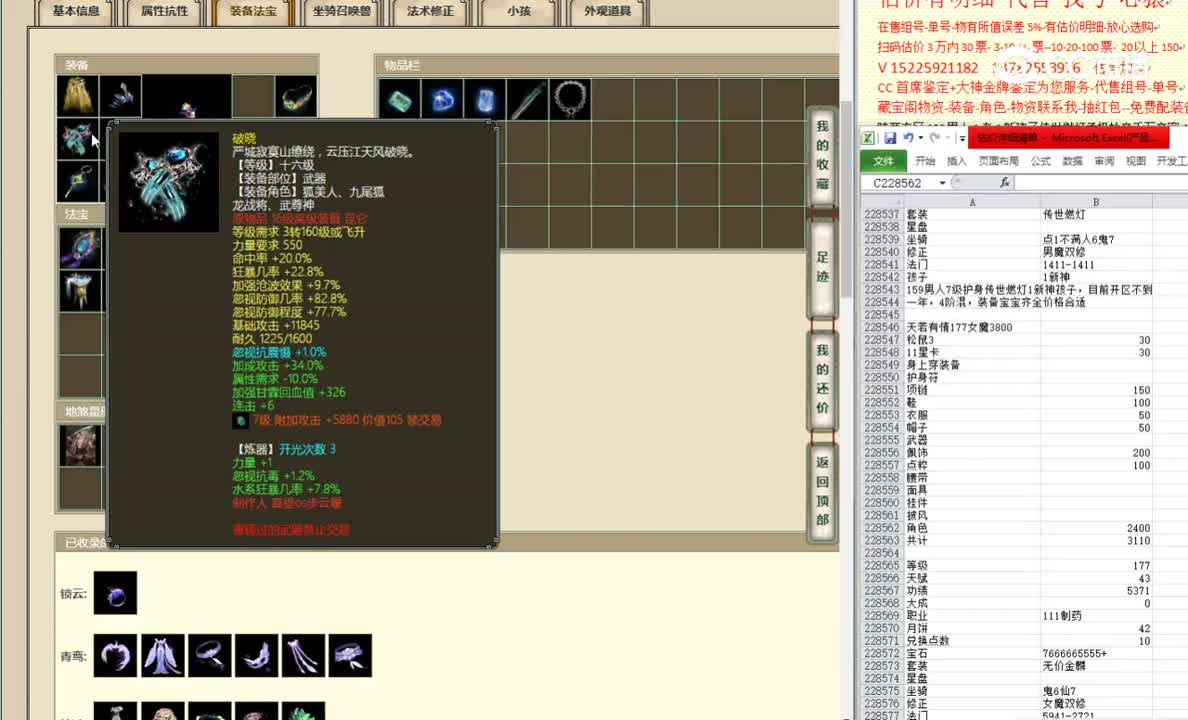This screenshot has height=720, width=1188.
Task: Select cell containing 传世燃灯 in row 228537
Action: point(1096,214)
